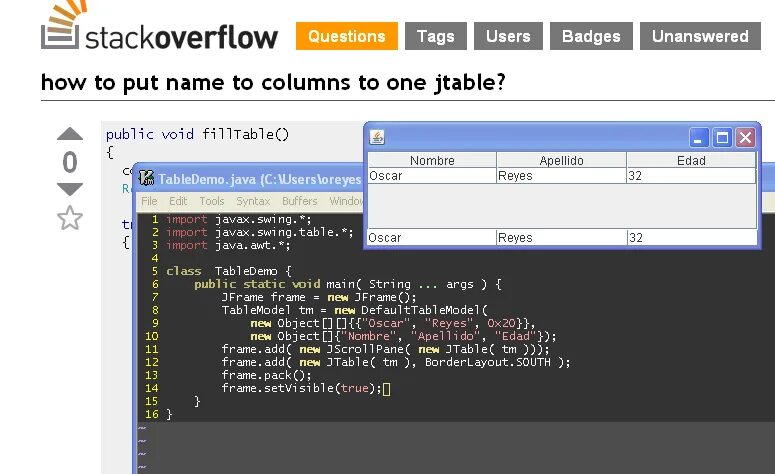Click the BorderLayout.SOUTH line

click(395, 362)
